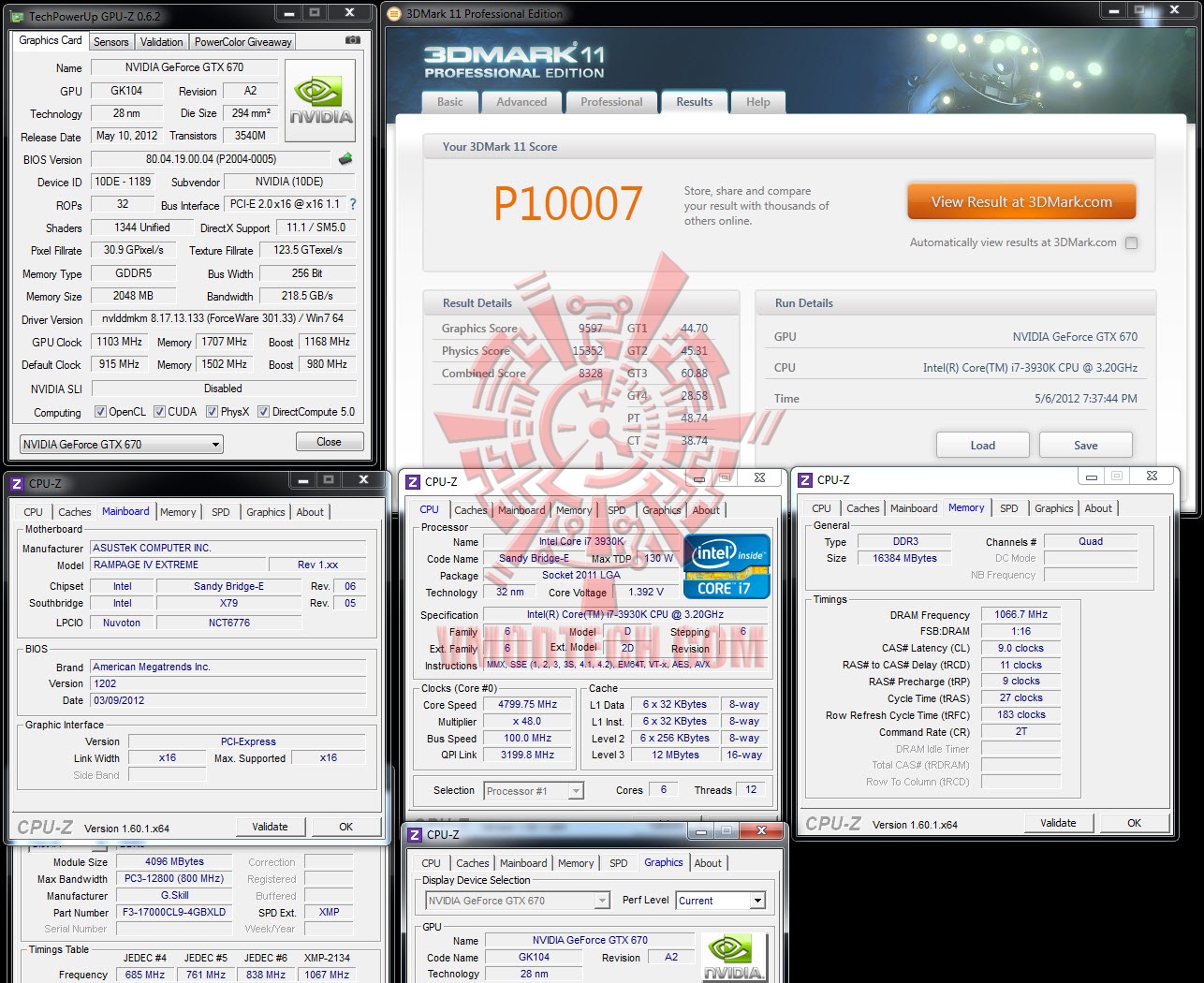This screenshot has height=983, width=1204.
Task: Click the GPU-Z screenshot camera icon
Action: coord(352,40)
